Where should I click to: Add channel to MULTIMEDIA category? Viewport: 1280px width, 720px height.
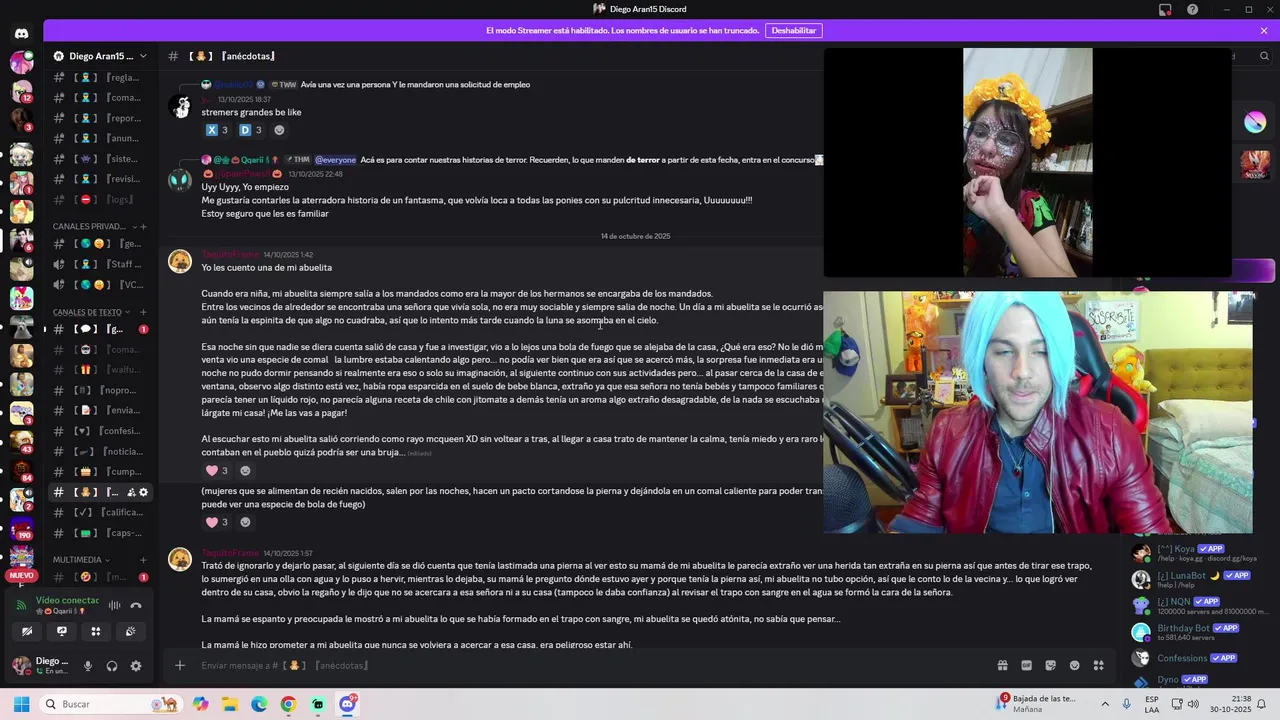point(143,560)
